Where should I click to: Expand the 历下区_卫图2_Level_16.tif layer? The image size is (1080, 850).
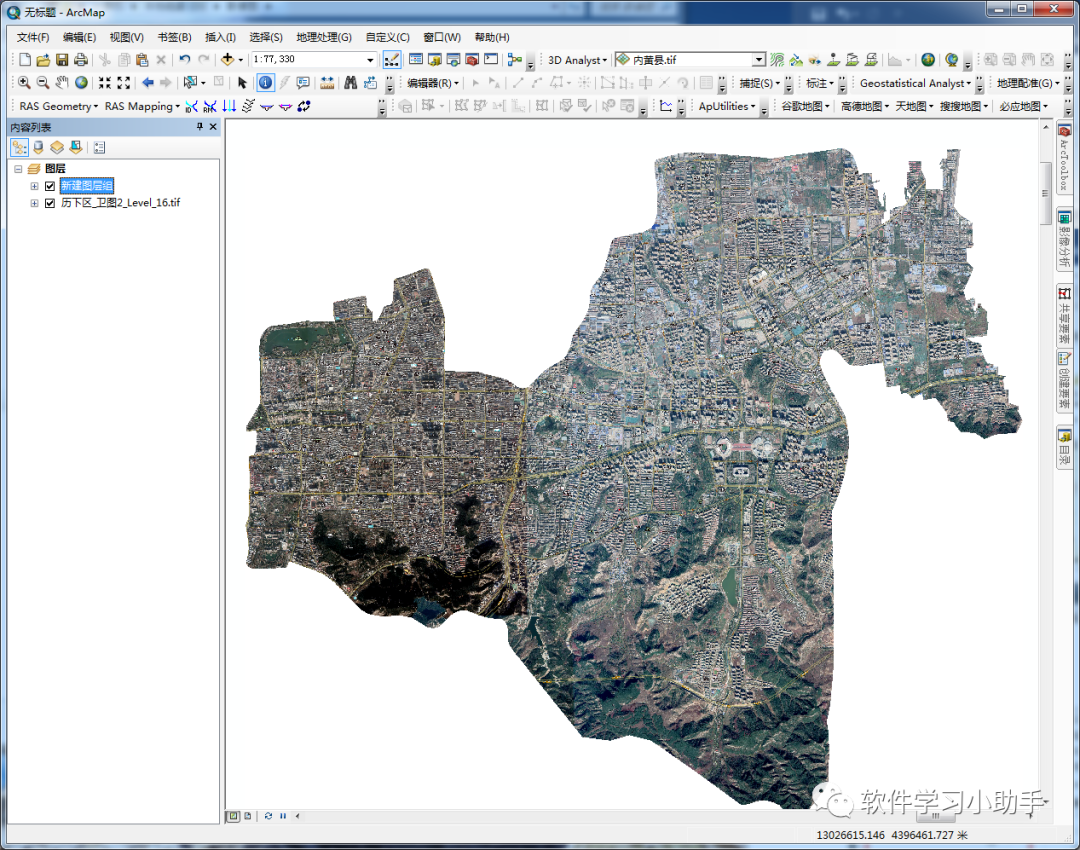(34, 203)
